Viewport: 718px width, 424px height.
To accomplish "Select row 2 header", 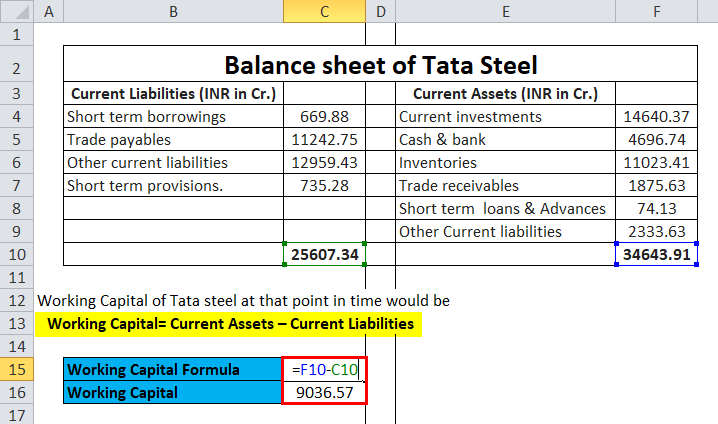I will coord(16,64).
